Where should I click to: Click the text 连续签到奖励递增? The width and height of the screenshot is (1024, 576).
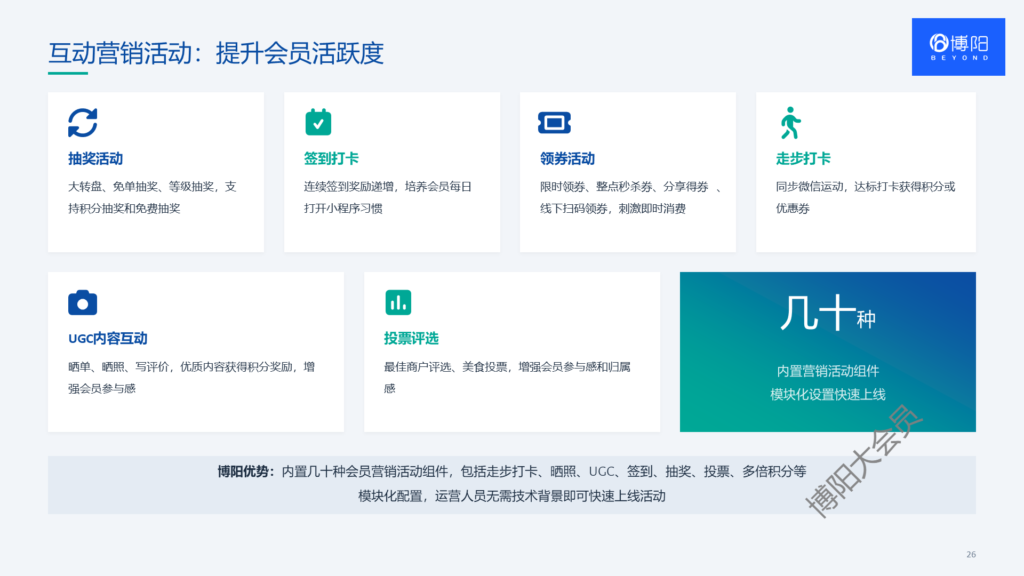pyautogui.click(x=349, y=187)
